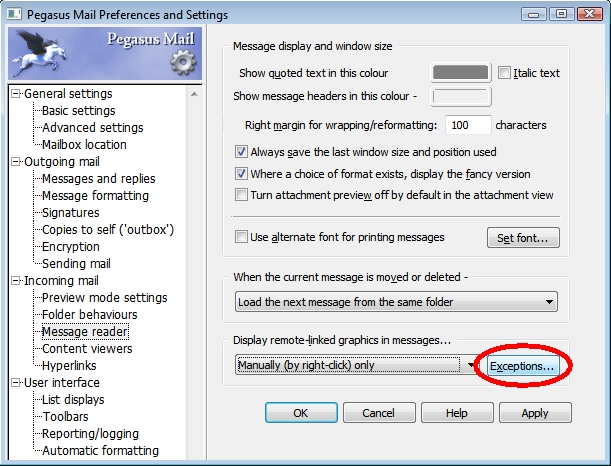Open the message moved or deleted dropdown
Viewport: 611px width, 466px height.
coord(396,302)
